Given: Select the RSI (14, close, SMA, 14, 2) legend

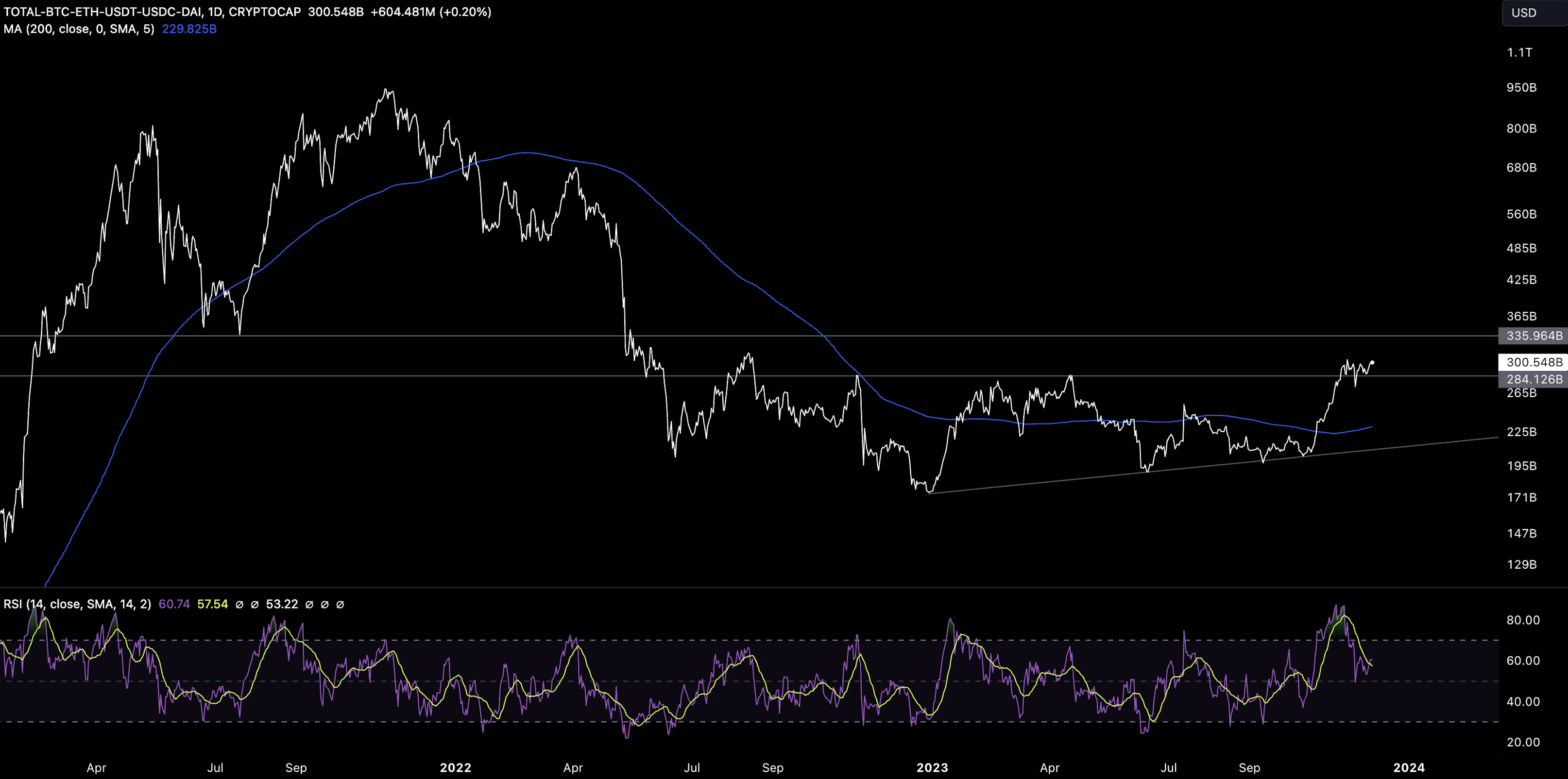Looking at the screenshot, I should click(x=77, y=604).
